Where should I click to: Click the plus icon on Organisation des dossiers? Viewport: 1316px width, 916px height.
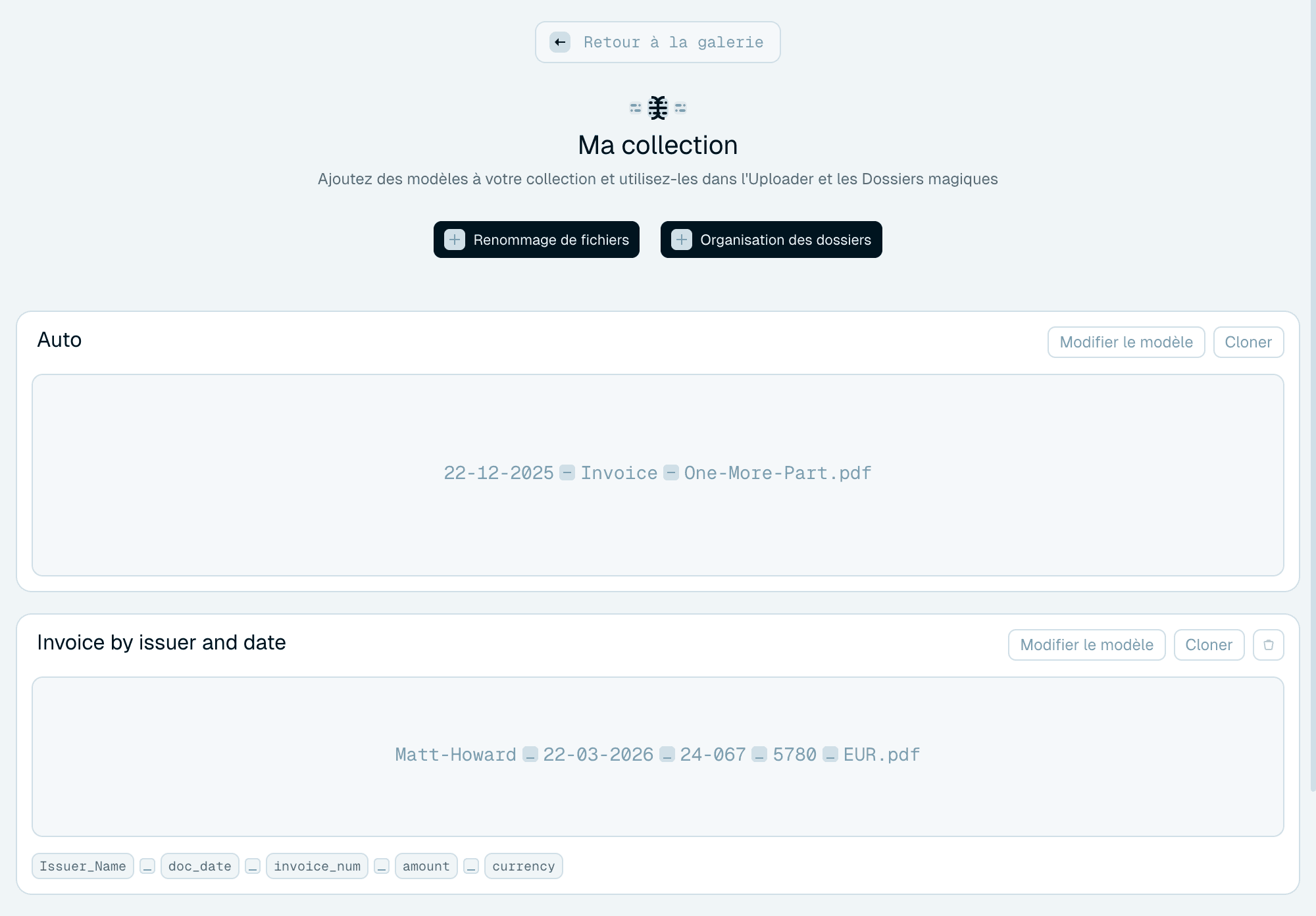tap(682, 240)
